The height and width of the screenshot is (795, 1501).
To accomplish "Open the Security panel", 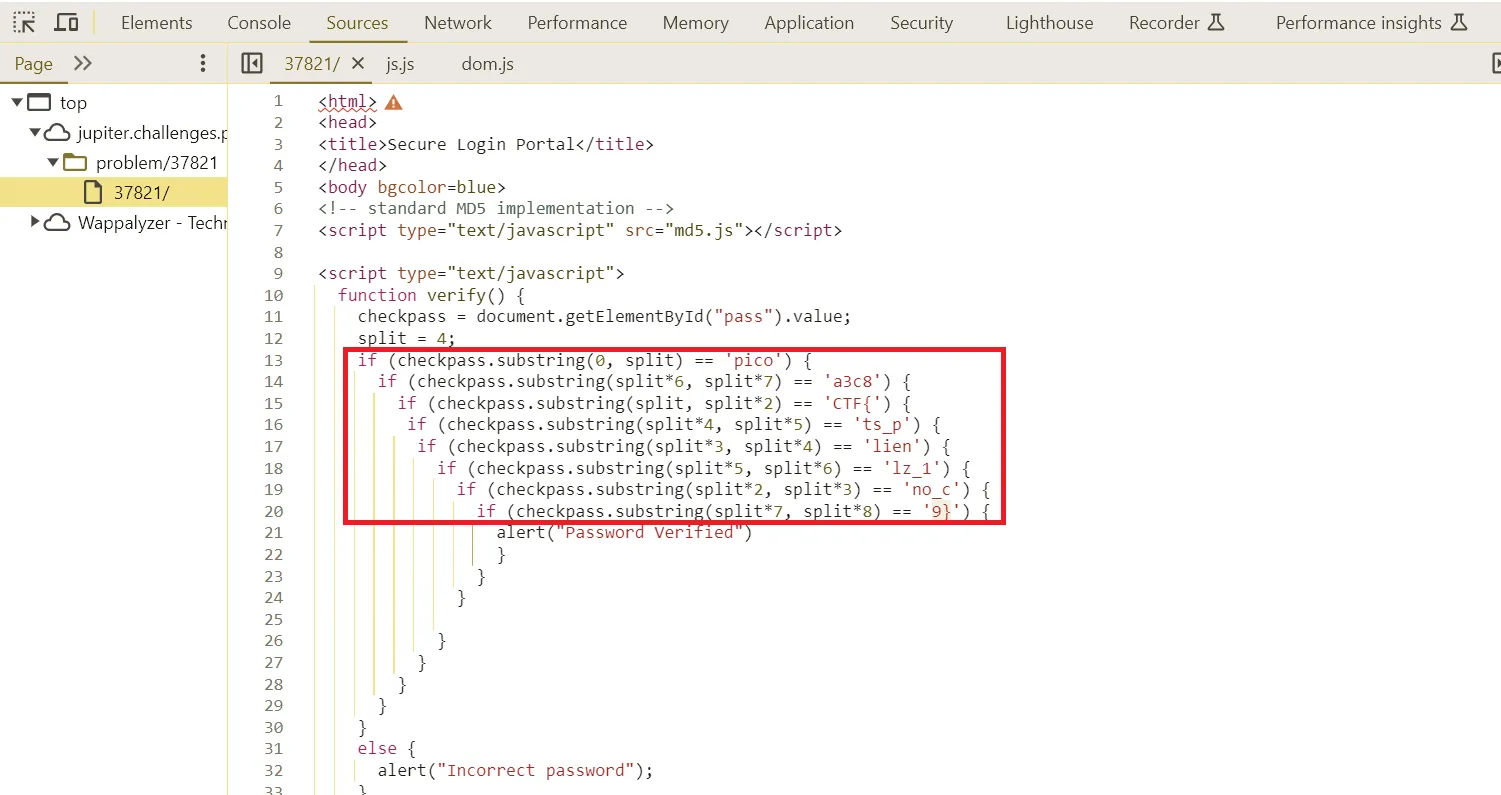I will (x=922, y=22).
